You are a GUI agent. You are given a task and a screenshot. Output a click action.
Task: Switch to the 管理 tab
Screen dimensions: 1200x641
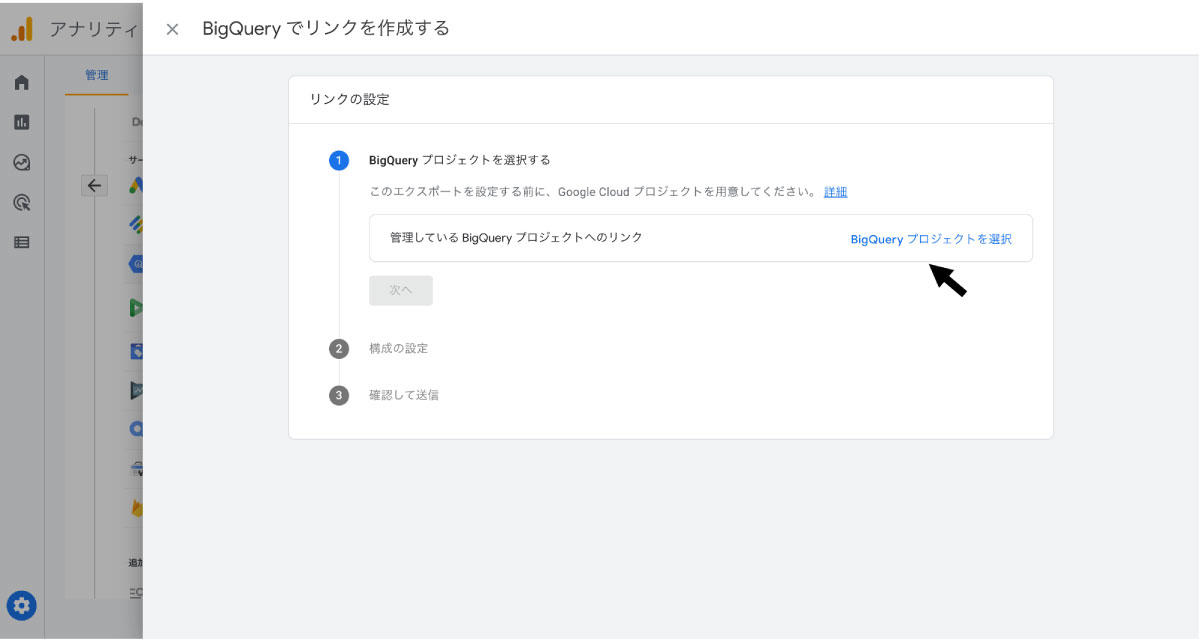click(x=97, y=75)
